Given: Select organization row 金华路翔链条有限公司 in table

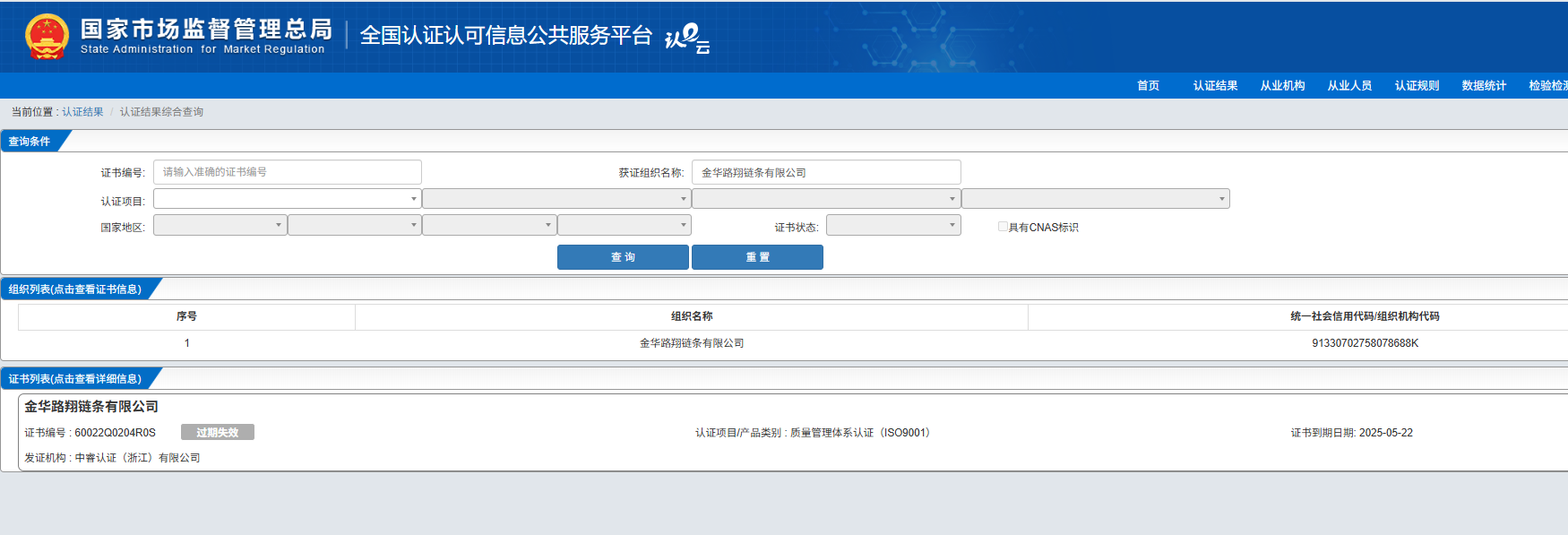Looking at the screenshot, I should (692, 343).
